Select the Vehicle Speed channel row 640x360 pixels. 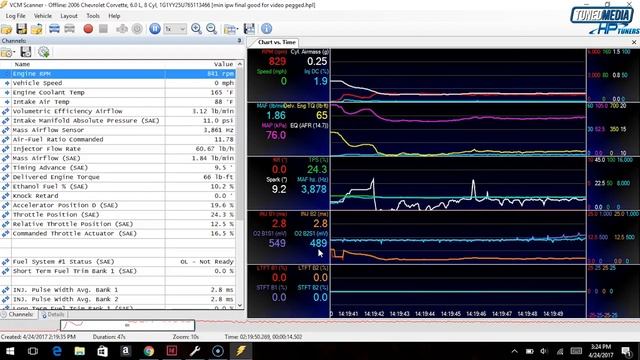pyautogui.click(x=118, y=83)
